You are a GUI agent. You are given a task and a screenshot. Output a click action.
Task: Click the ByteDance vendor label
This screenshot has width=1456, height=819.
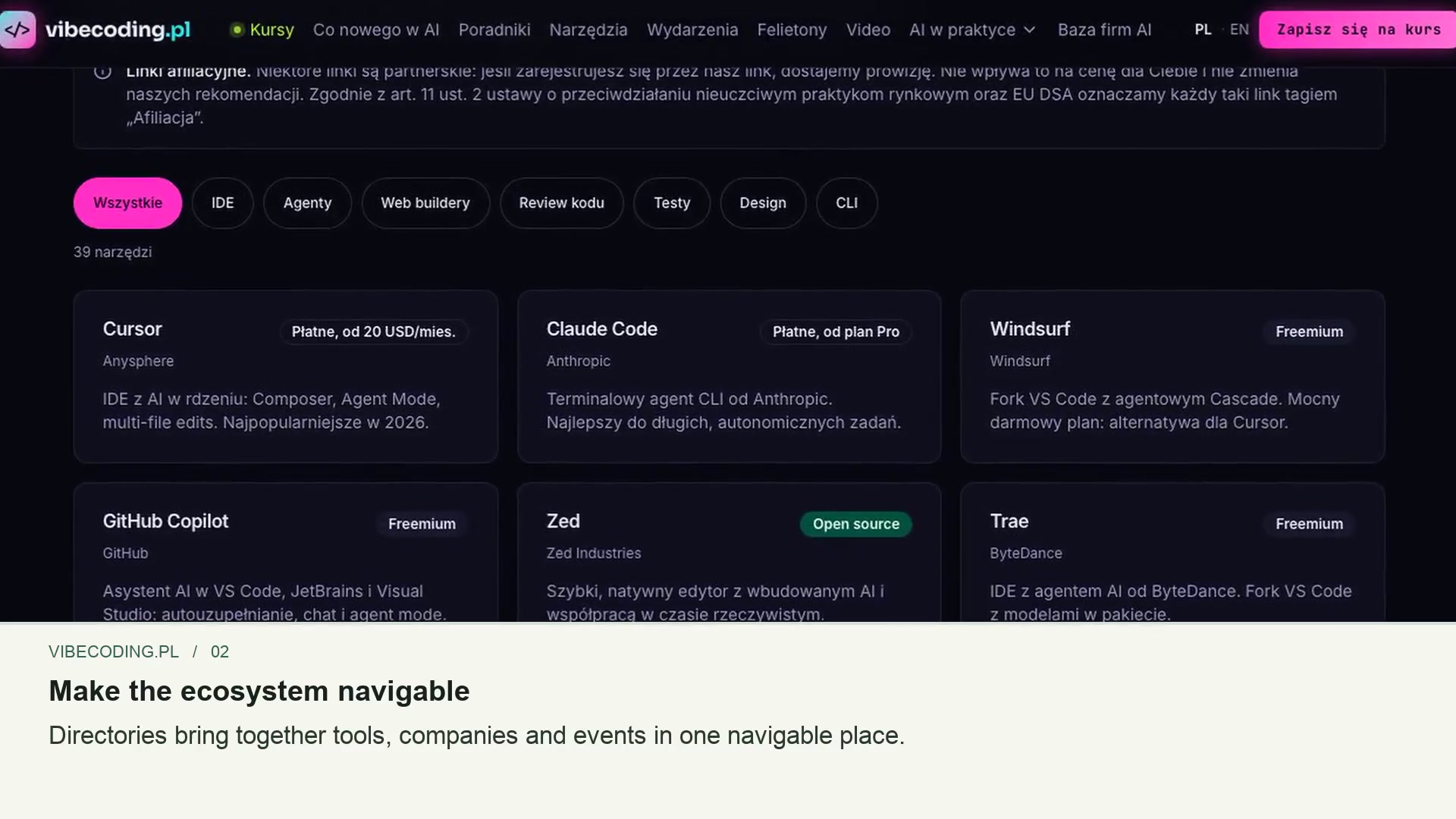(1025, 554)
